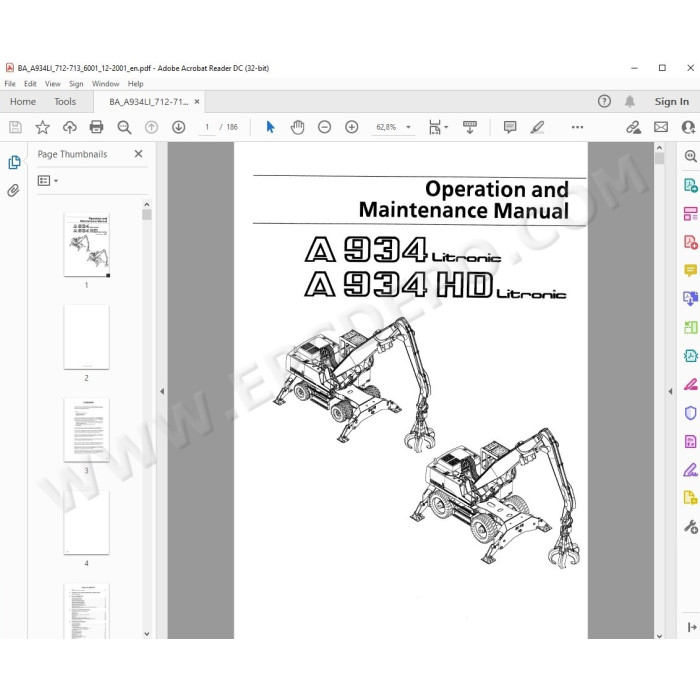This screenshot has width=700, height=700.
Task: Open more tools ellipsis
Action: [x=577, y=127]
